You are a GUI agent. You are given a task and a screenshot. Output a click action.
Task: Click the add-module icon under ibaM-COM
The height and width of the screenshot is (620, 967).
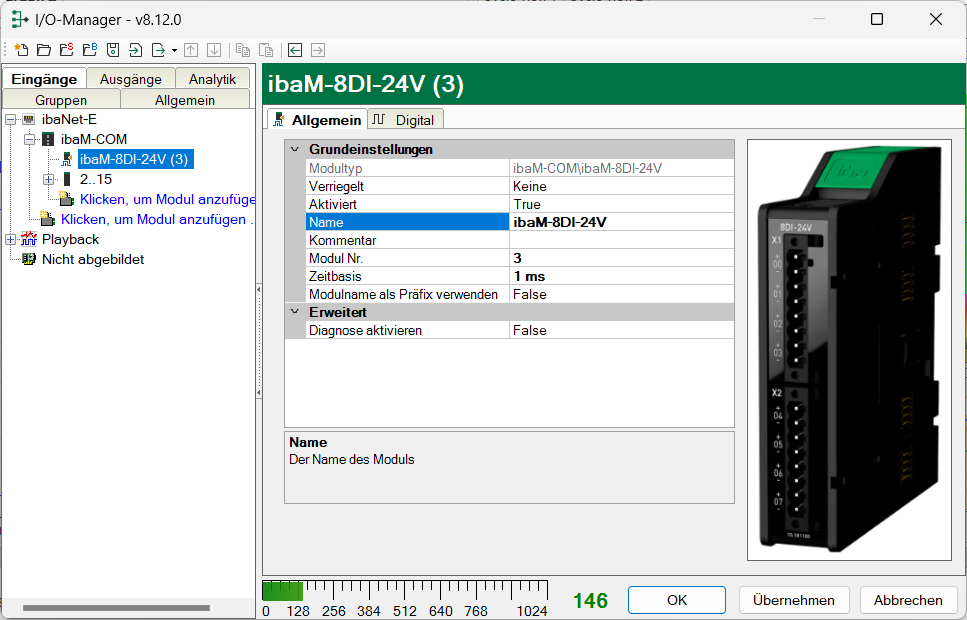(x=67, y=199)
